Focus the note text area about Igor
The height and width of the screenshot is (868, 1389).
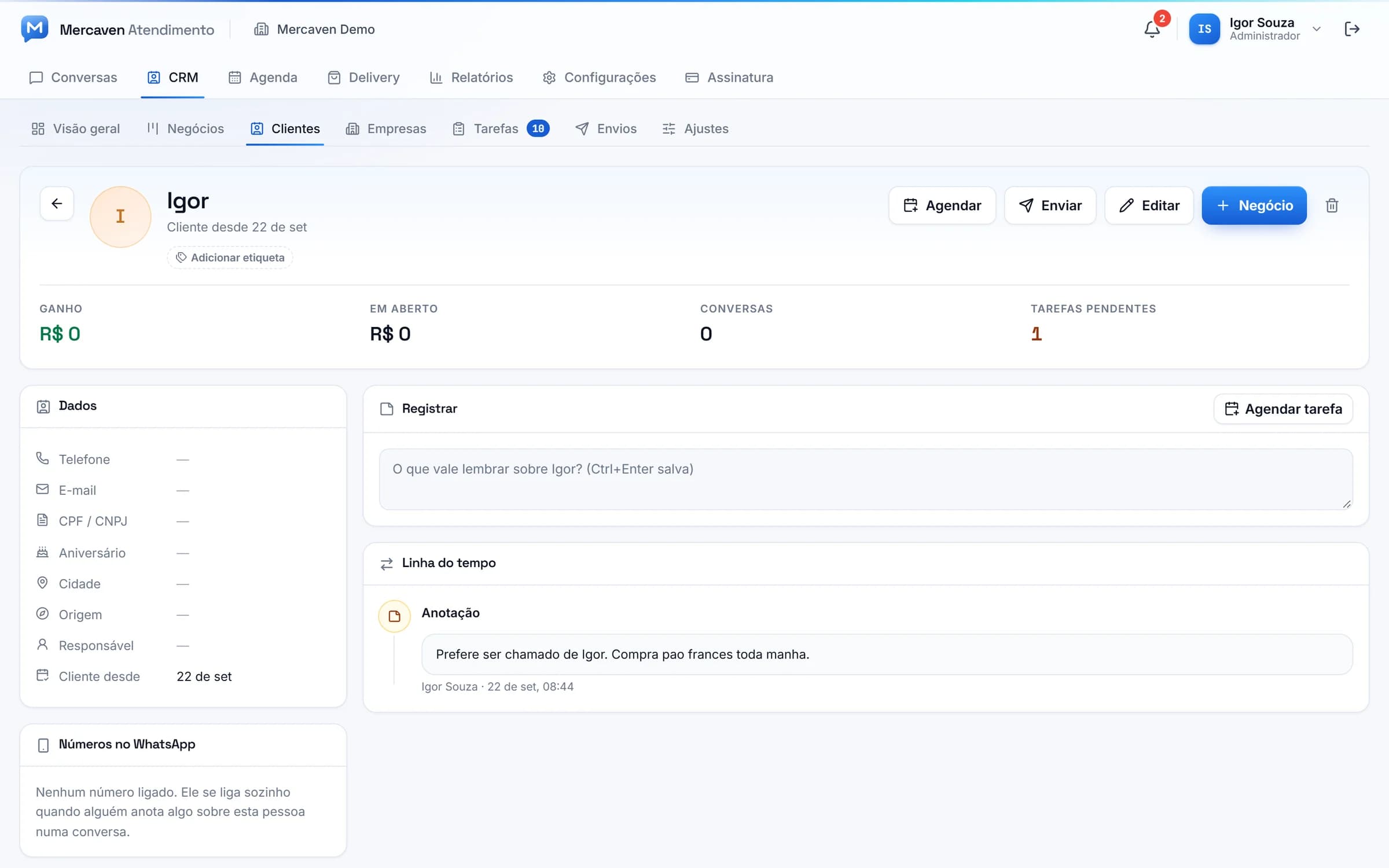[x=866, y=479]
